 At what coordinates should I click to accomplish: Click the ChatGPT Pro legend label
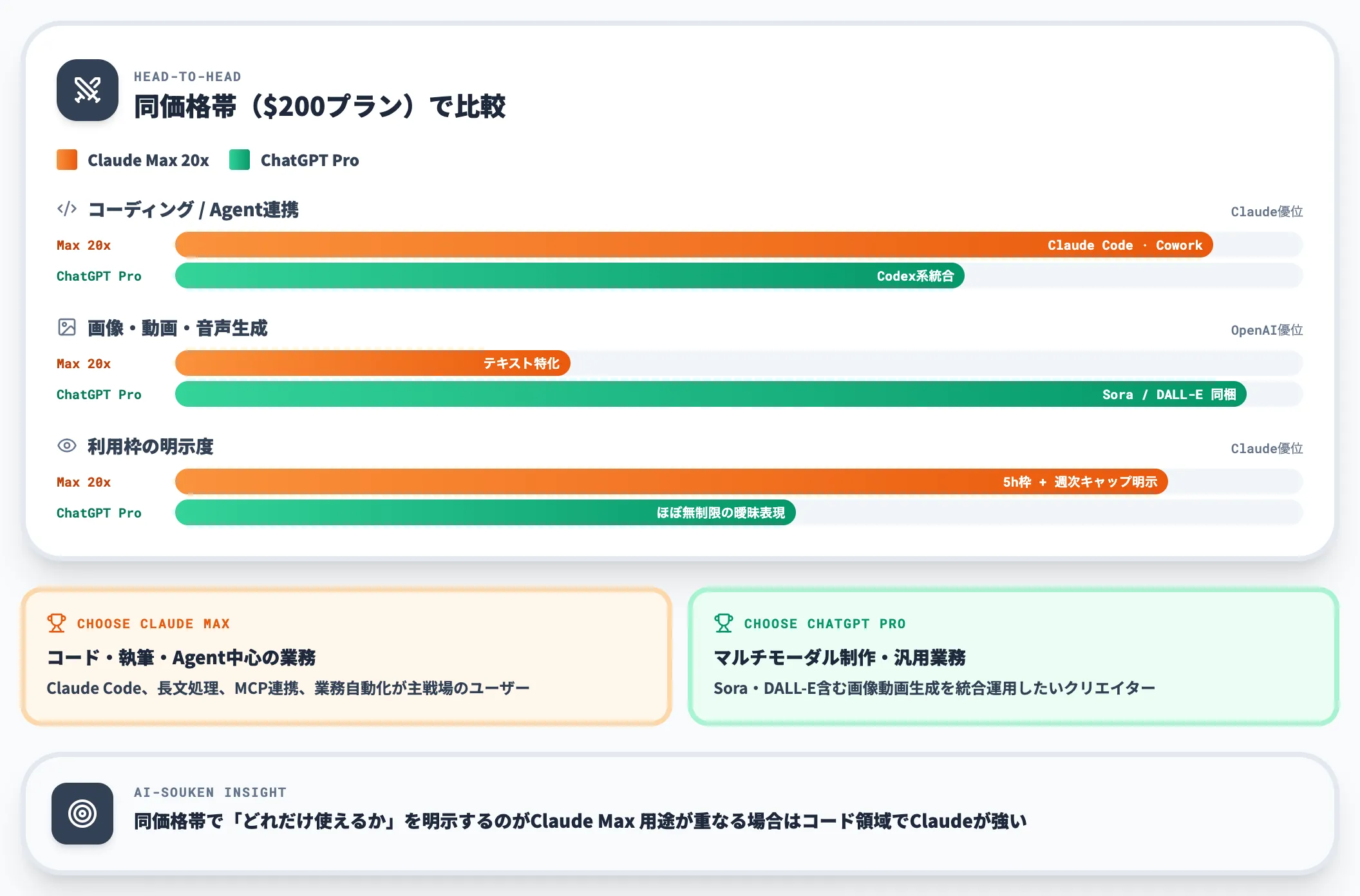pos(310,160)
